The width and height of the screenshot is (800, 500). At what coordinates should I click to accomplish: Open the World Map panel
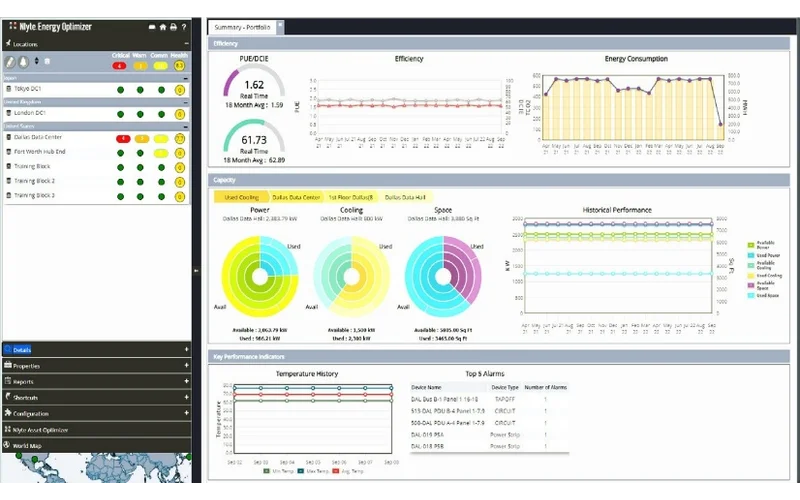(x=27, y=446)
